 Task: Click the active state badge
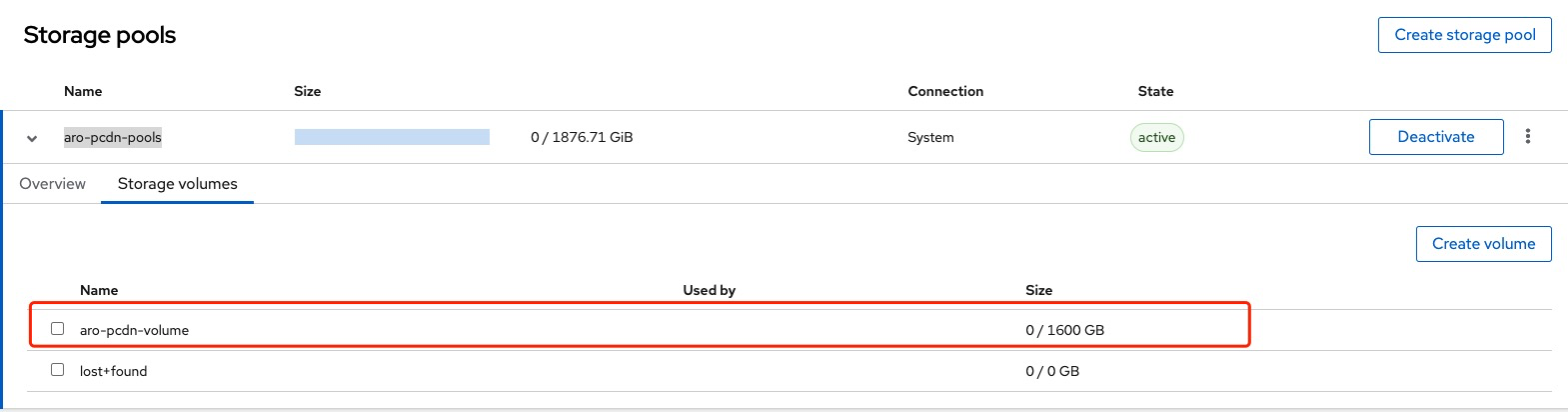pyautogui.click(x=1156, y=138)
